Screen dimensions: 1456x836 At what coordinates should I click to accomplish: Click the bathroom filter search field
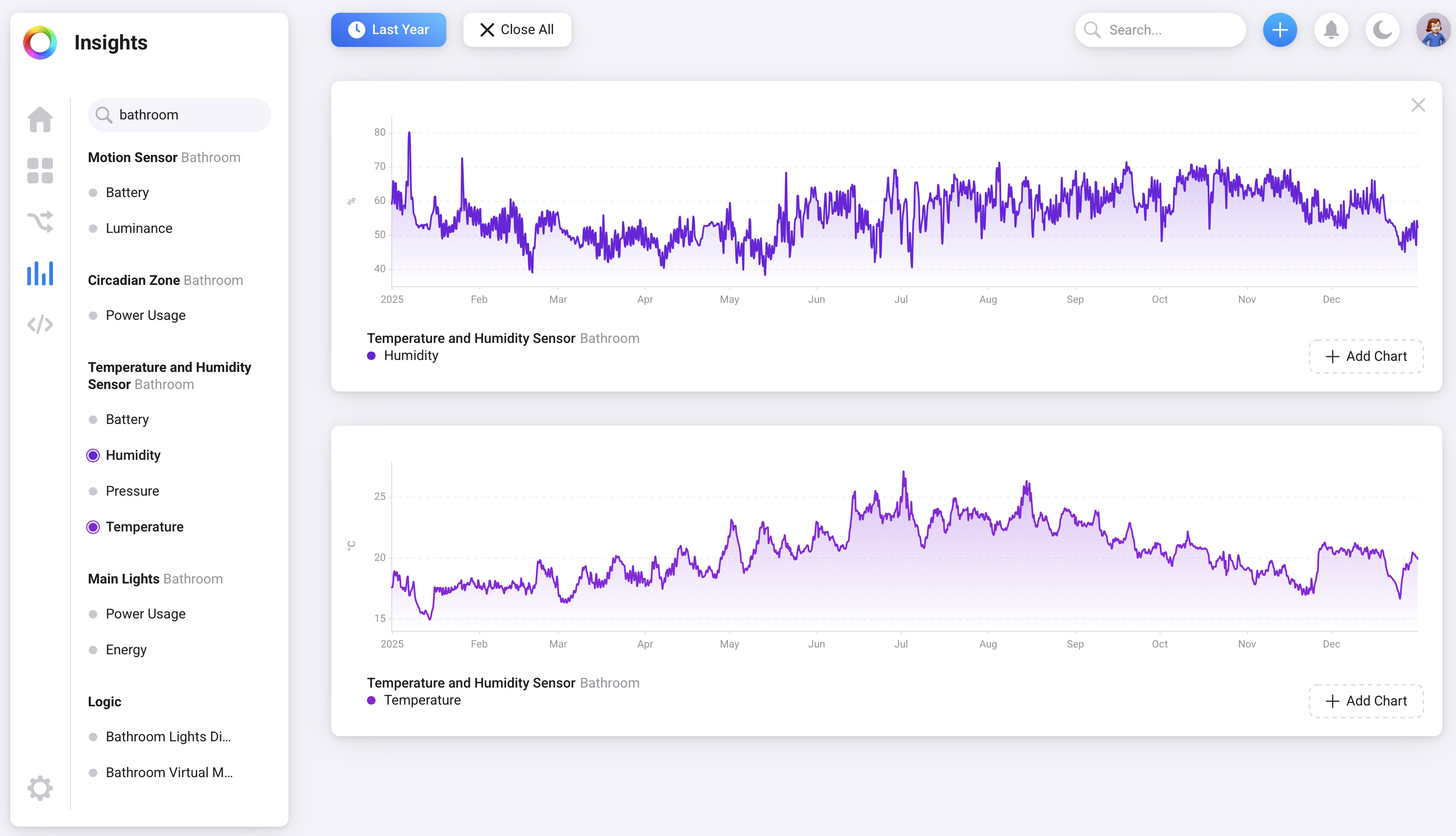pyautogui.click(x=179, y=115)
